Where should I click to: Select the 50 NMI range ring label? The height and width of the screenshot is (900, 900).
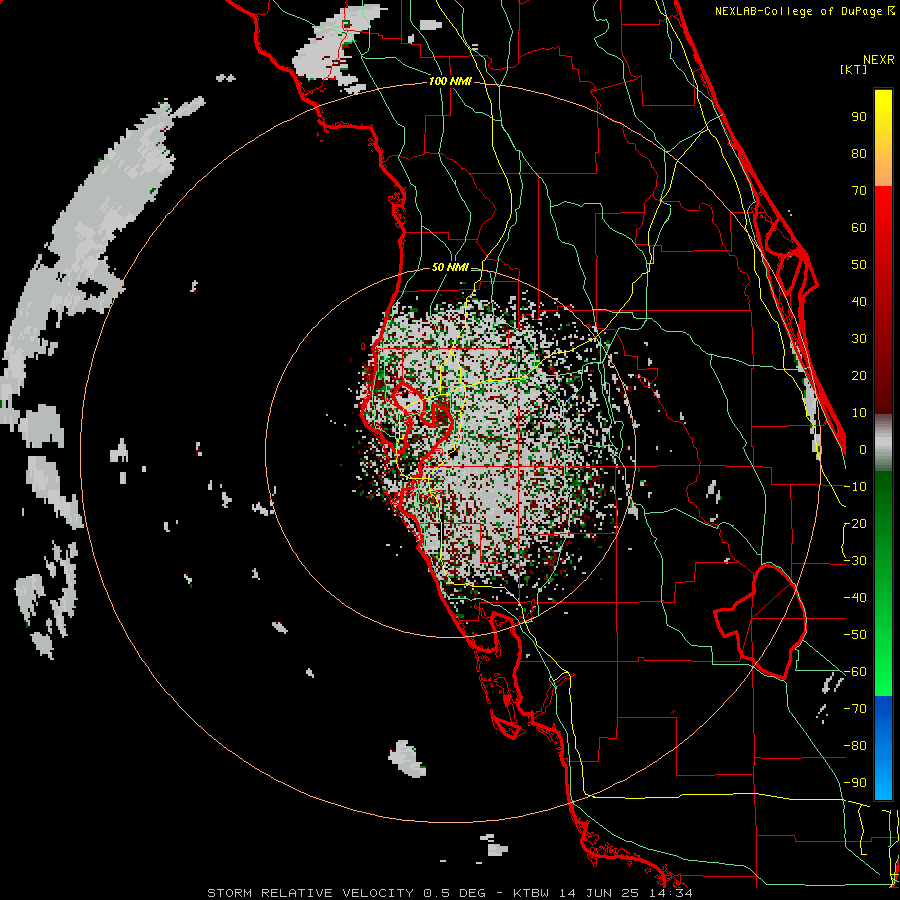(x=450, y=267)
